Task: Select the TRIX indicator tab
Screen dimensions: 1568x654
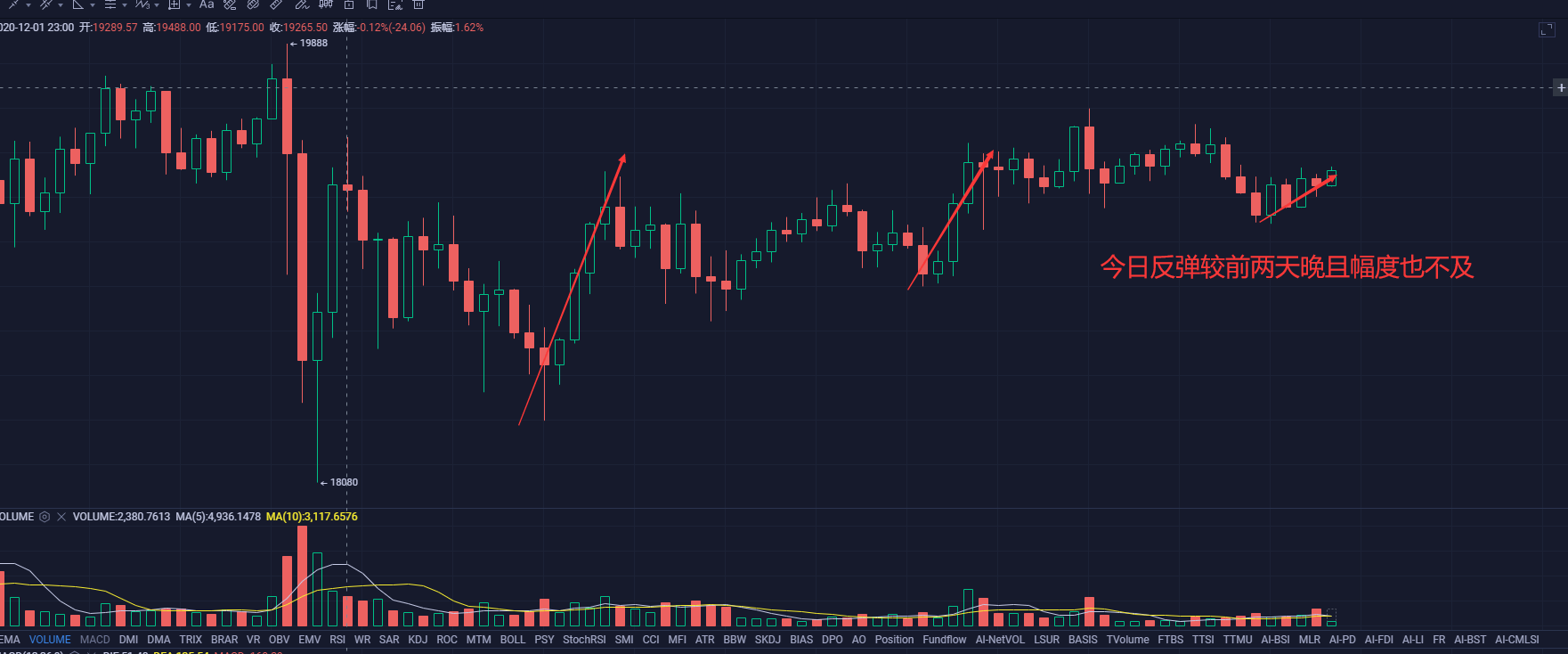Action: coord(191,640)
